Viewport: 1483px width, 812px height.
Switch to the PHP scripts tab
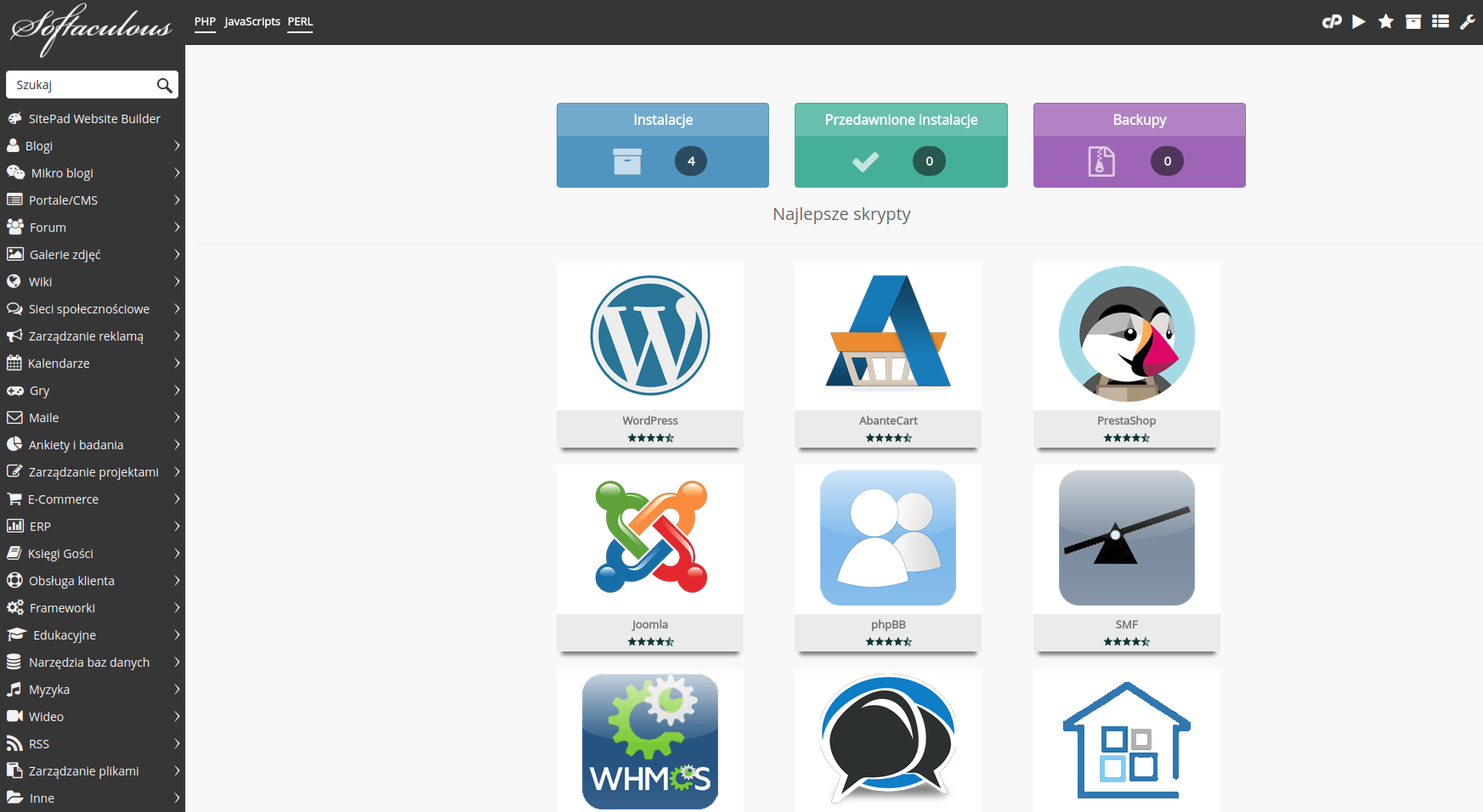point(205,22)
